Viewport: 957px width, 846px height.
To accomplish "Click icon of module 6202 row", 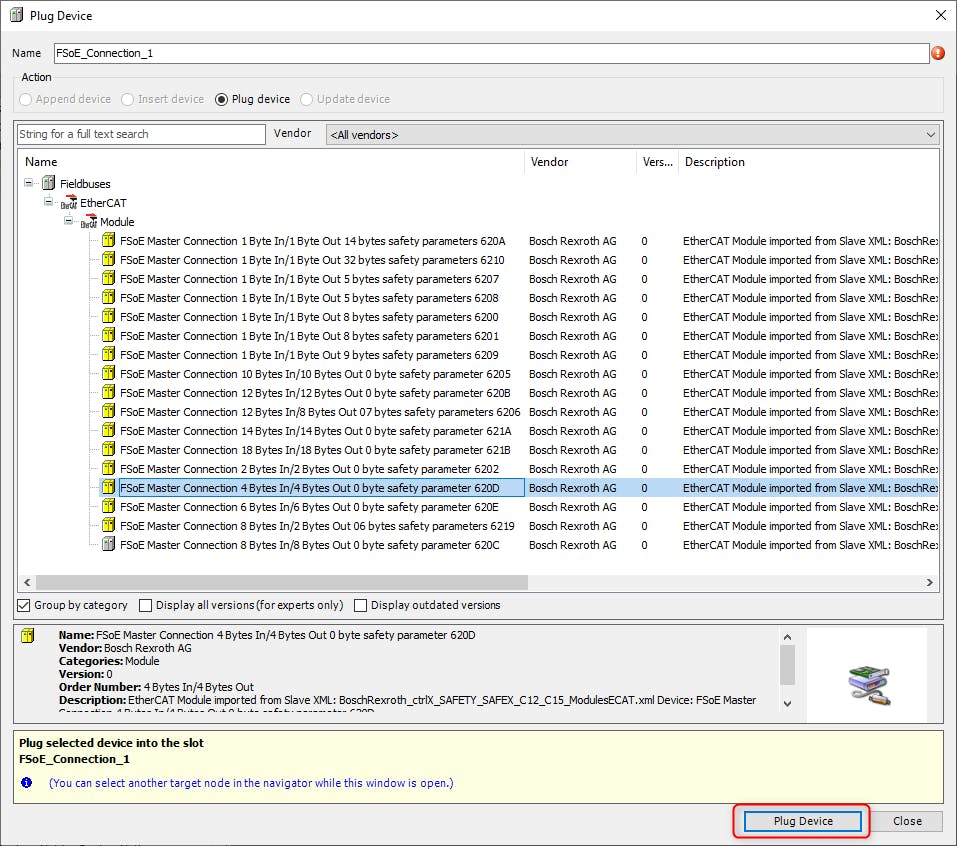I will [x=109, y=468].
